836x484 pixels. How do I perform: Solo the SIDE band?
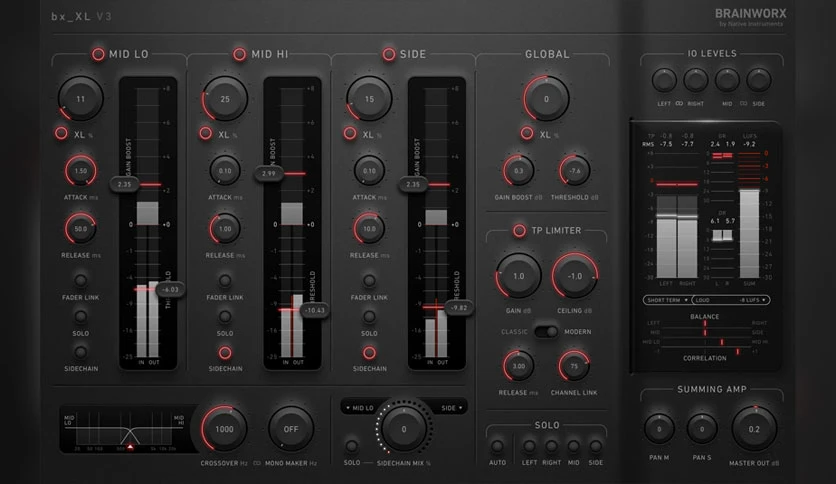[369, 317]
